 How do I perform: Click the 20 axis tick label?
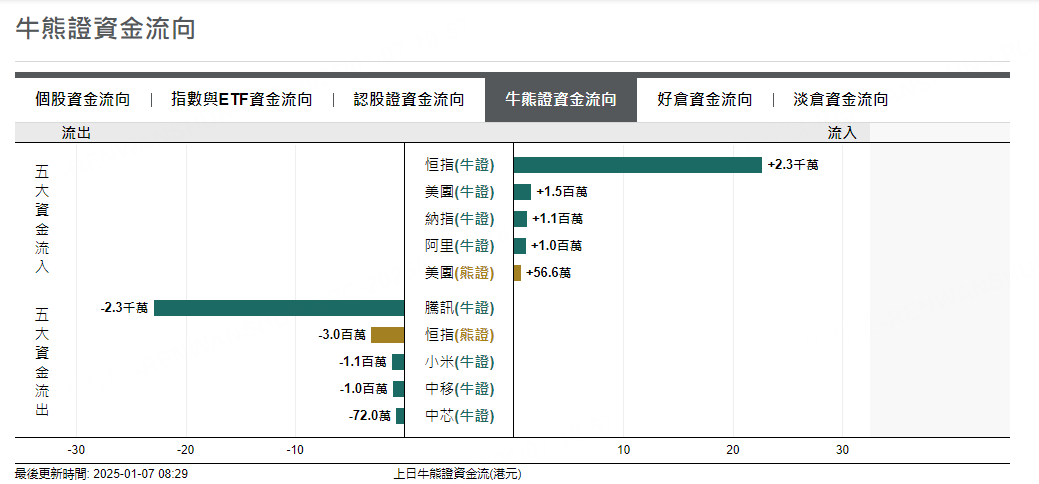point(733,450)
